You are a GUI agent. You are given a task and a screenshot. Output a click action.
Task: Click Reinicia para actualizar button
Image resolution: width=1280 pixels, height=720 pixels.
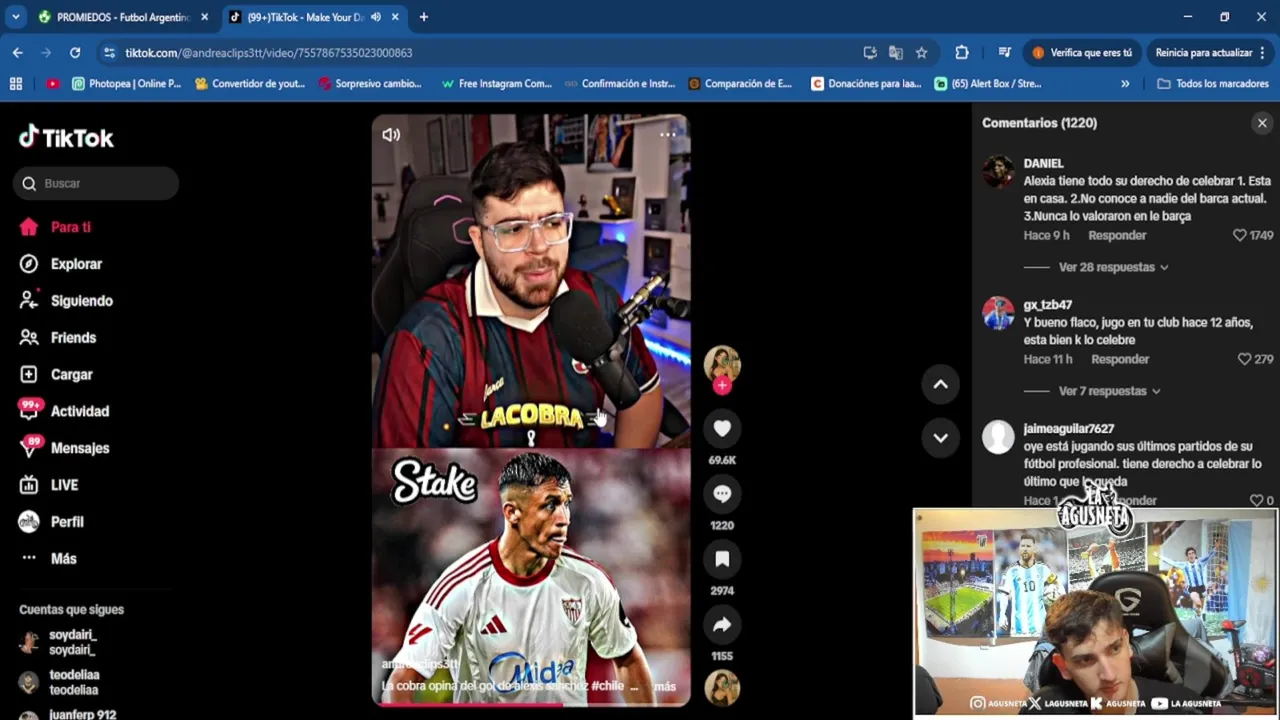[1211, 53]
